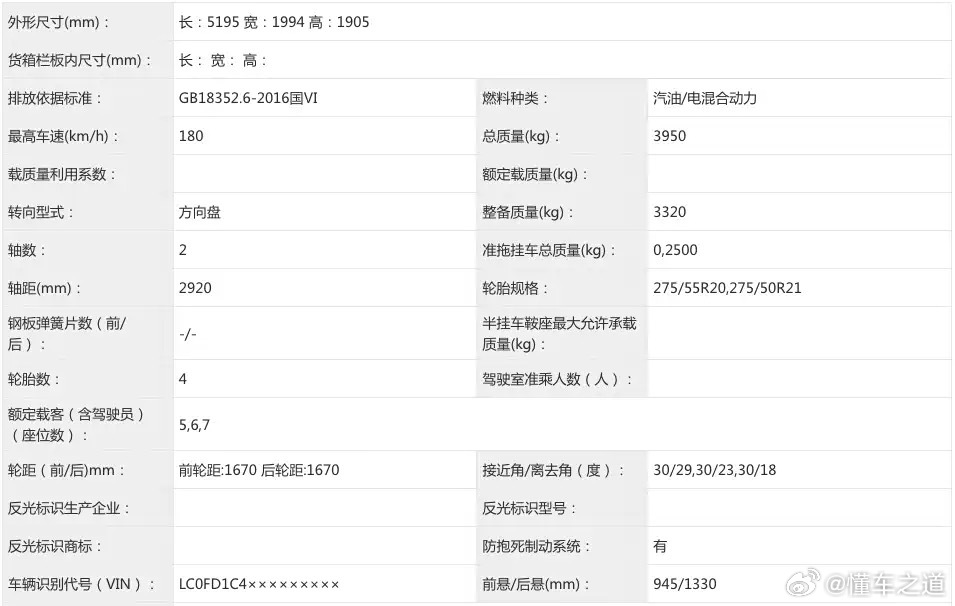Select the value GB18352.6-2016国VI

248,98
